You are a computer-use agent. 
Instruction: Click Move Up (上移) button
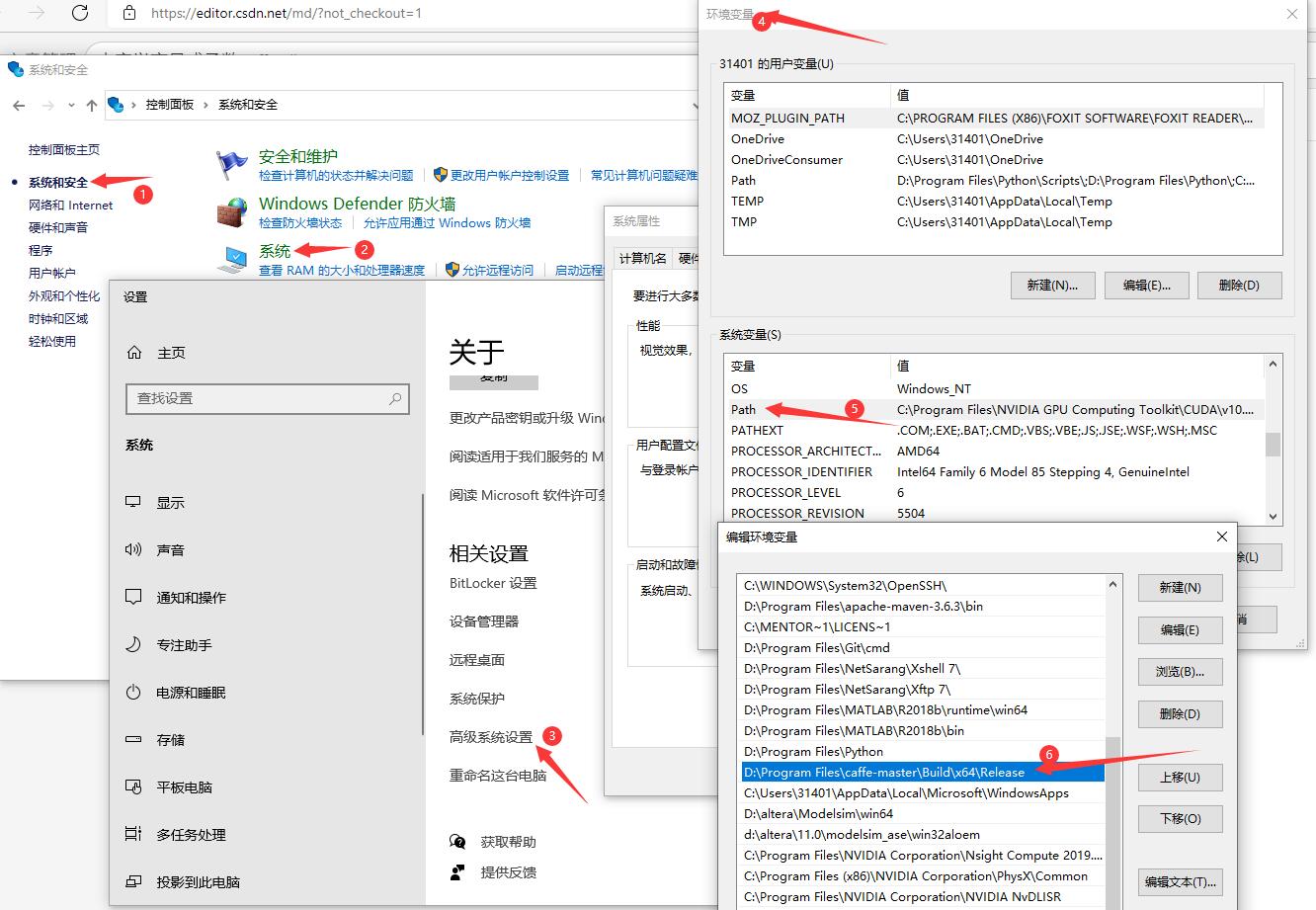[1180, 777]
